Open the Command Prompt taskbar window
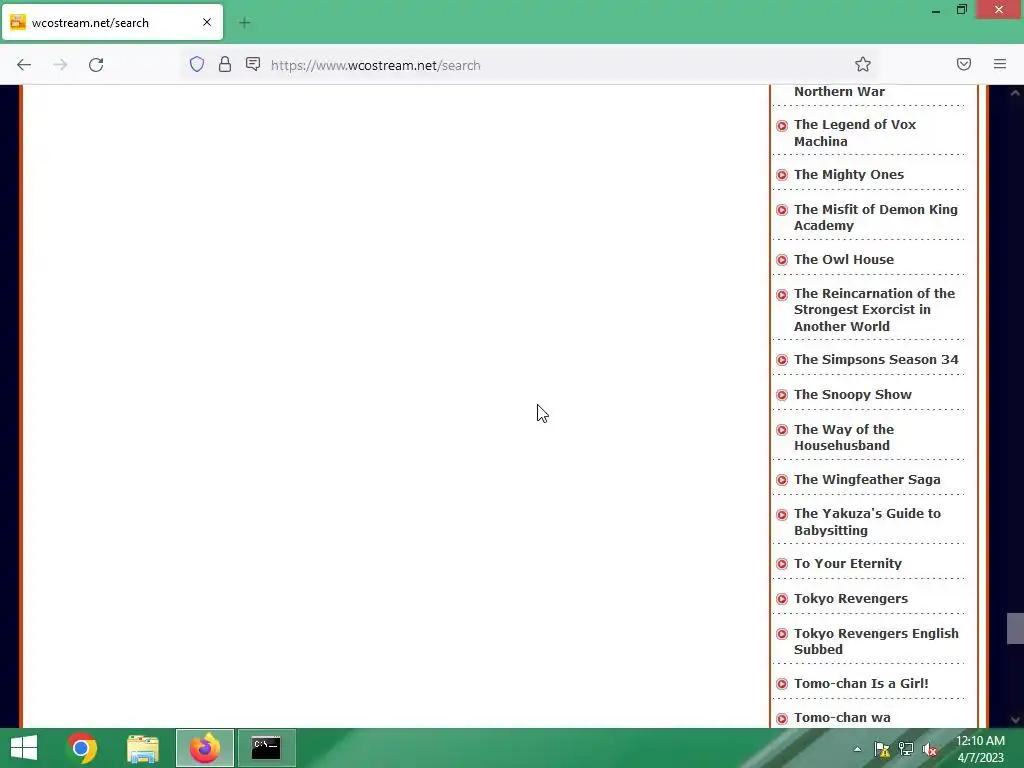This screenshot has height=768, width=1024. pos(266,748)
